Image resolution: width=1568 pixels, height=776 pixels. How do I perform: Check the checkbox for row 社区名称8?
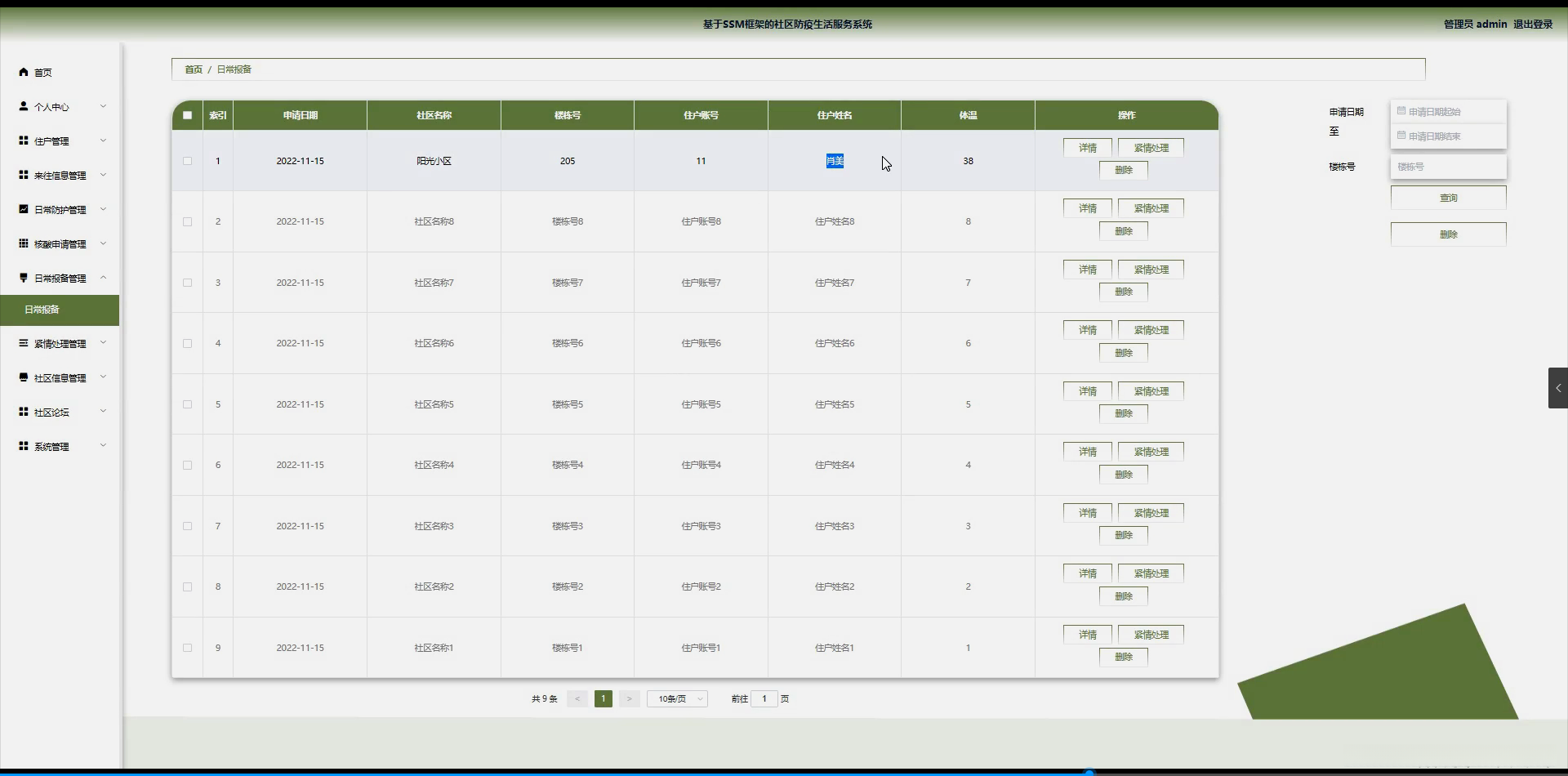click(x=187, y=221)
